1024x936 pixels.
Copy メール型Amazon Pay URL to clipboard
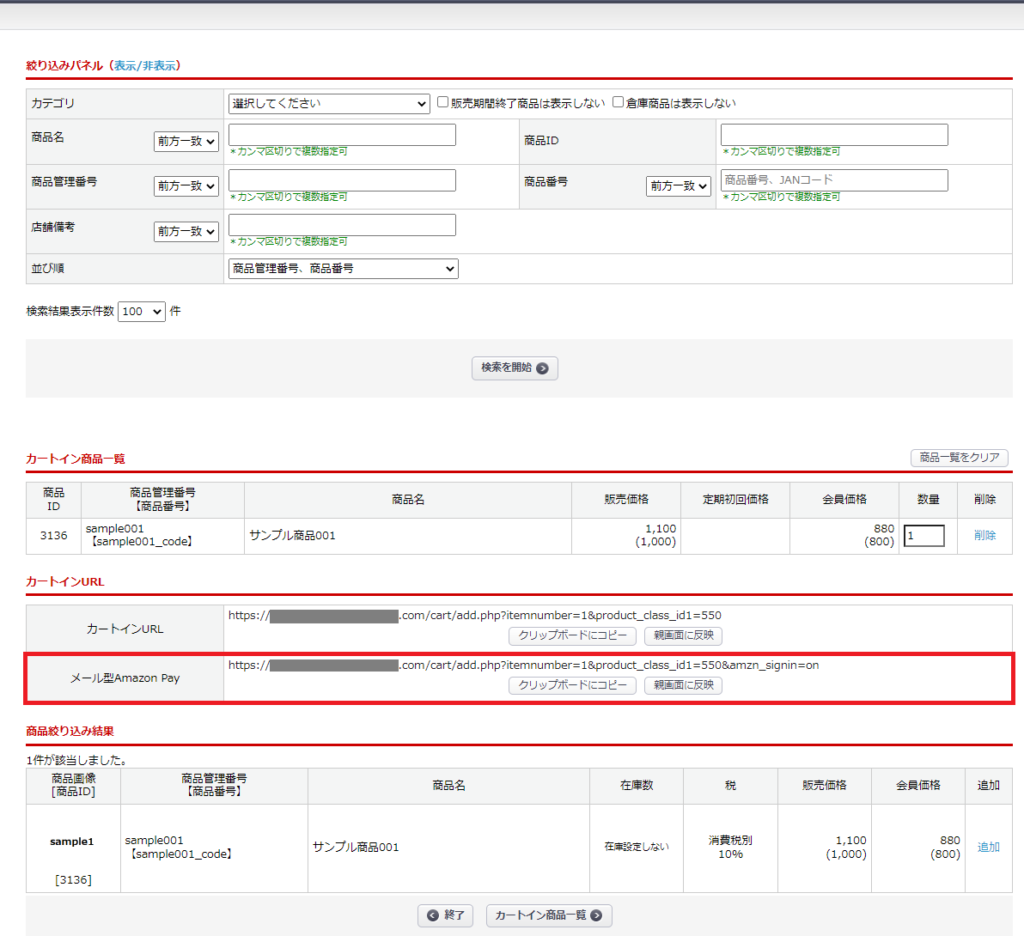click(x=572, y=685)
